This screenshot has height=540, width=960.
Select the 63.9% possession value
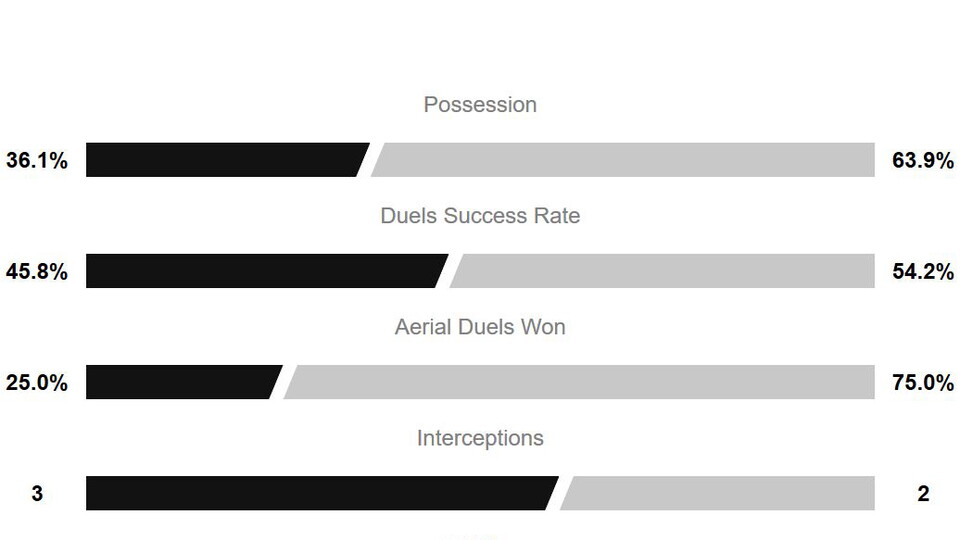[923, 160]
